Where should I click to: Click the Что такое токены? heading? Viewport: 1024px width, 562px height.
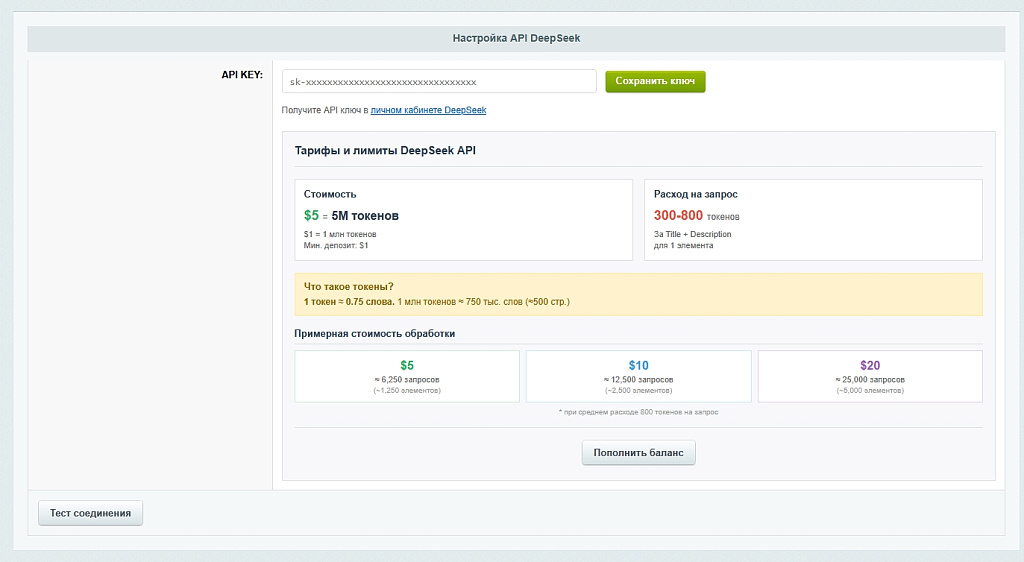pos(348,287)
